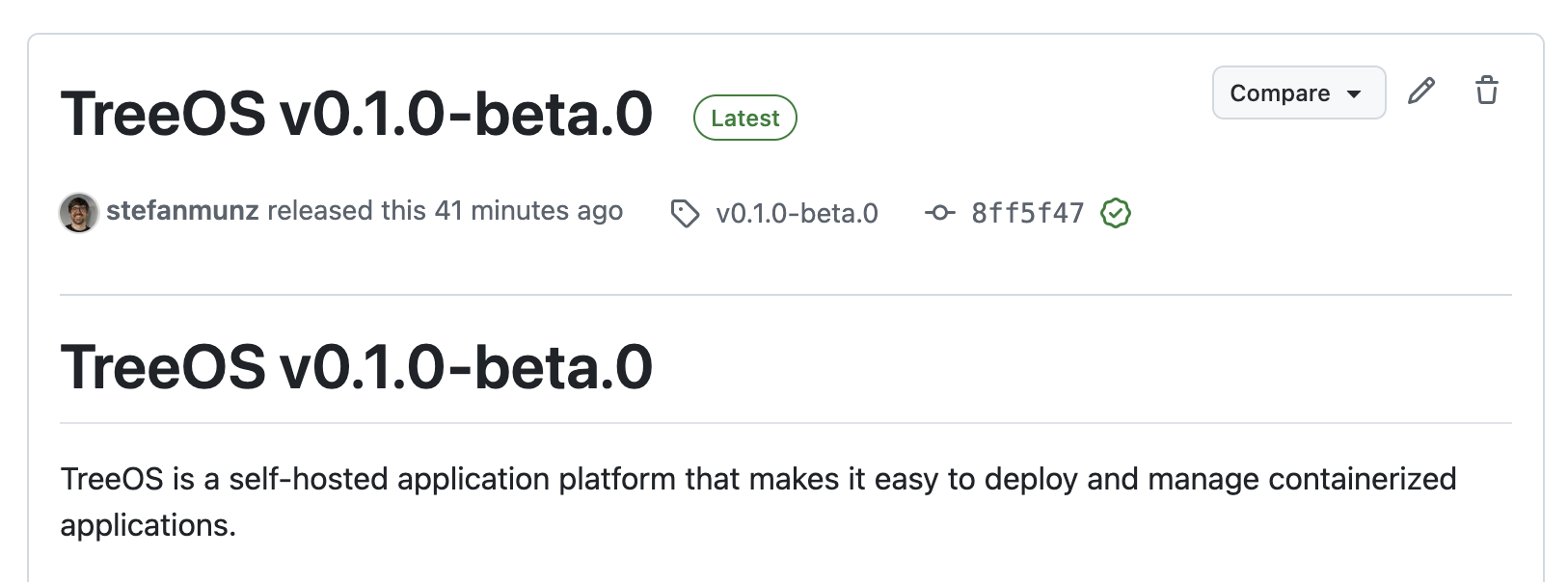
Task: Click the green verified checkmark badge
Action: click(x=1115, y=213)
